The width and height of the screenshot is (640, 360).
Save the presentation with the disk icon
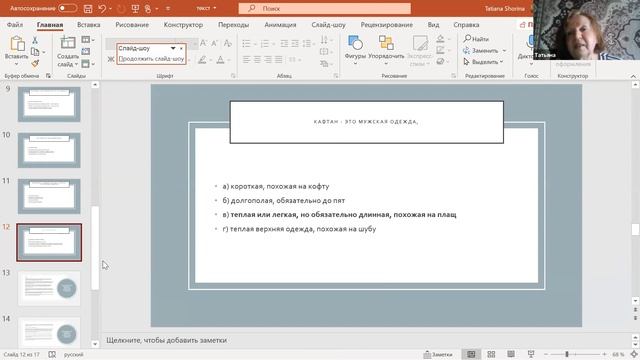(88, 8)
